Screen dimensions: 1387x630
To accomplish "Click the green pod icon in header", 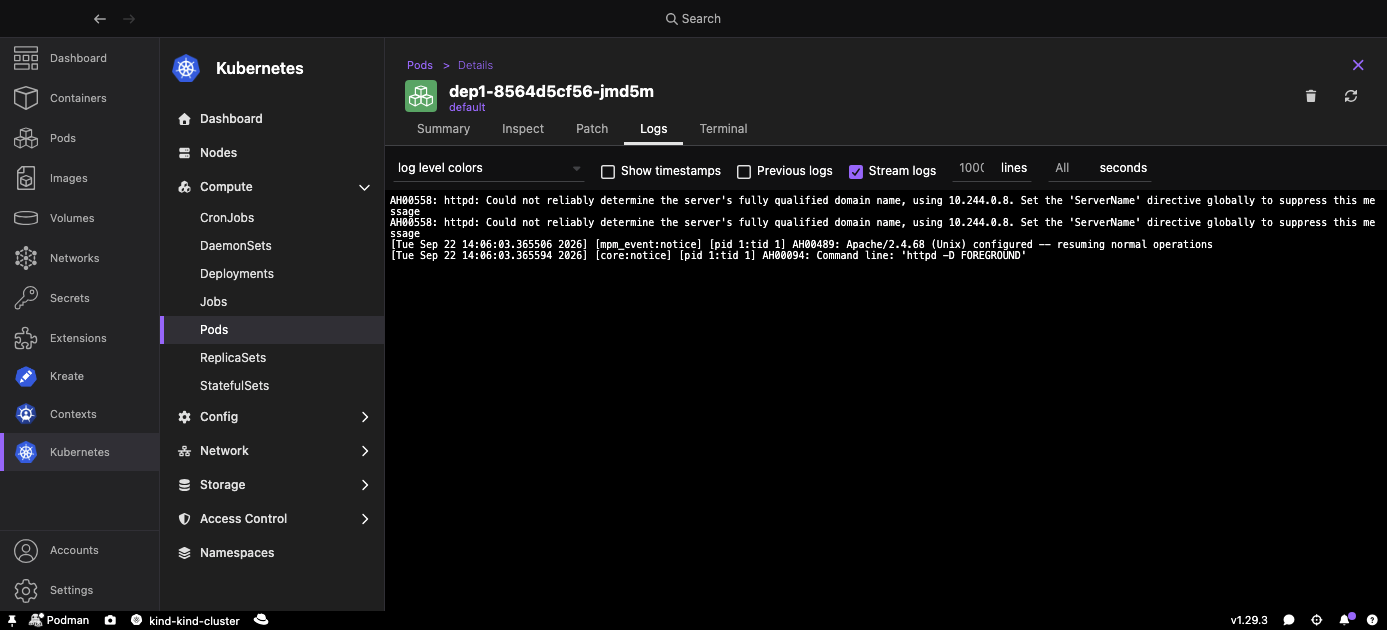I will tap(421, 96).
